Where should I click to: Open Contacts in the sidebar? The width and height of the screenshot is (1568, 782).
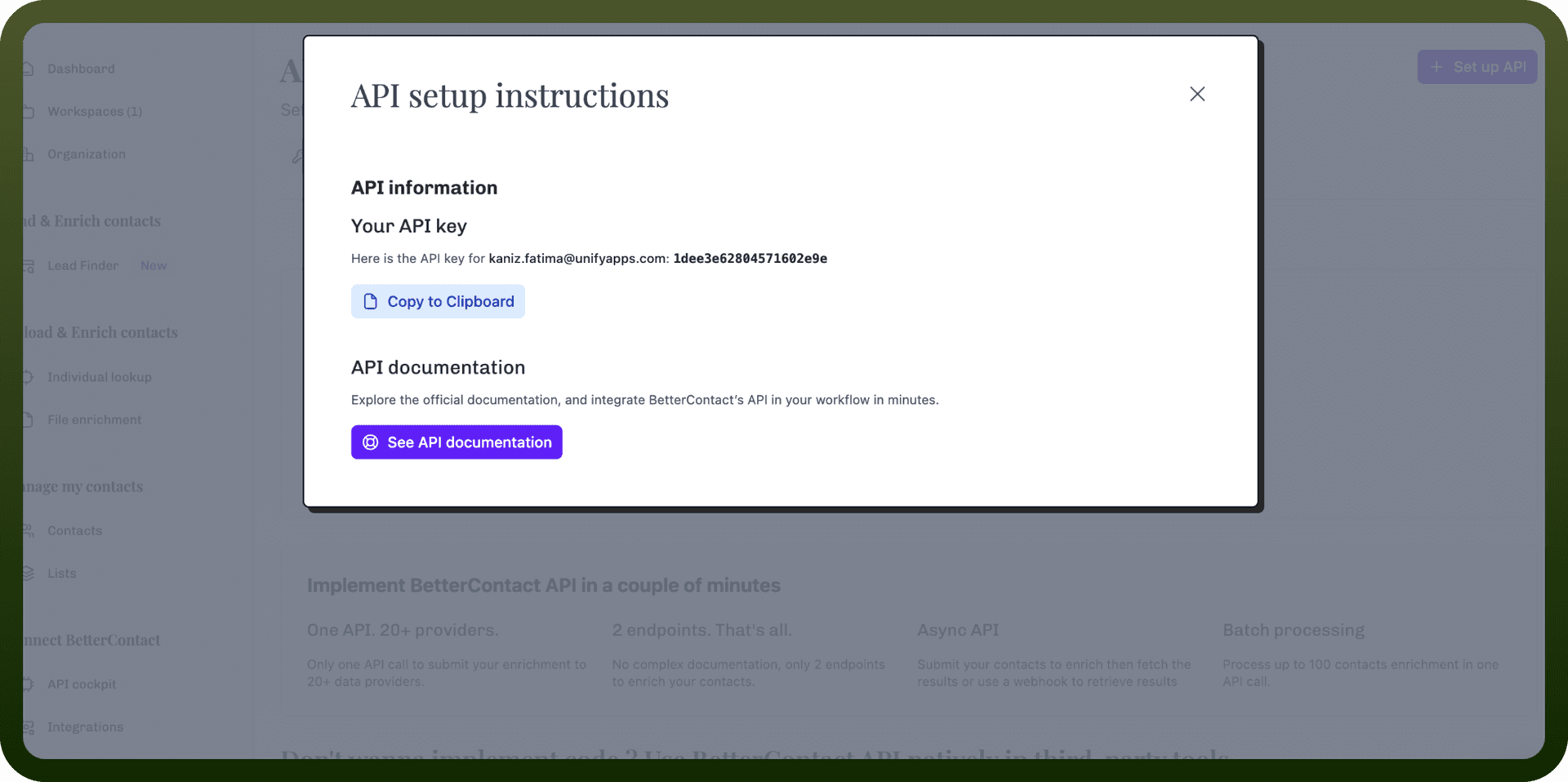tap(75, 531)
